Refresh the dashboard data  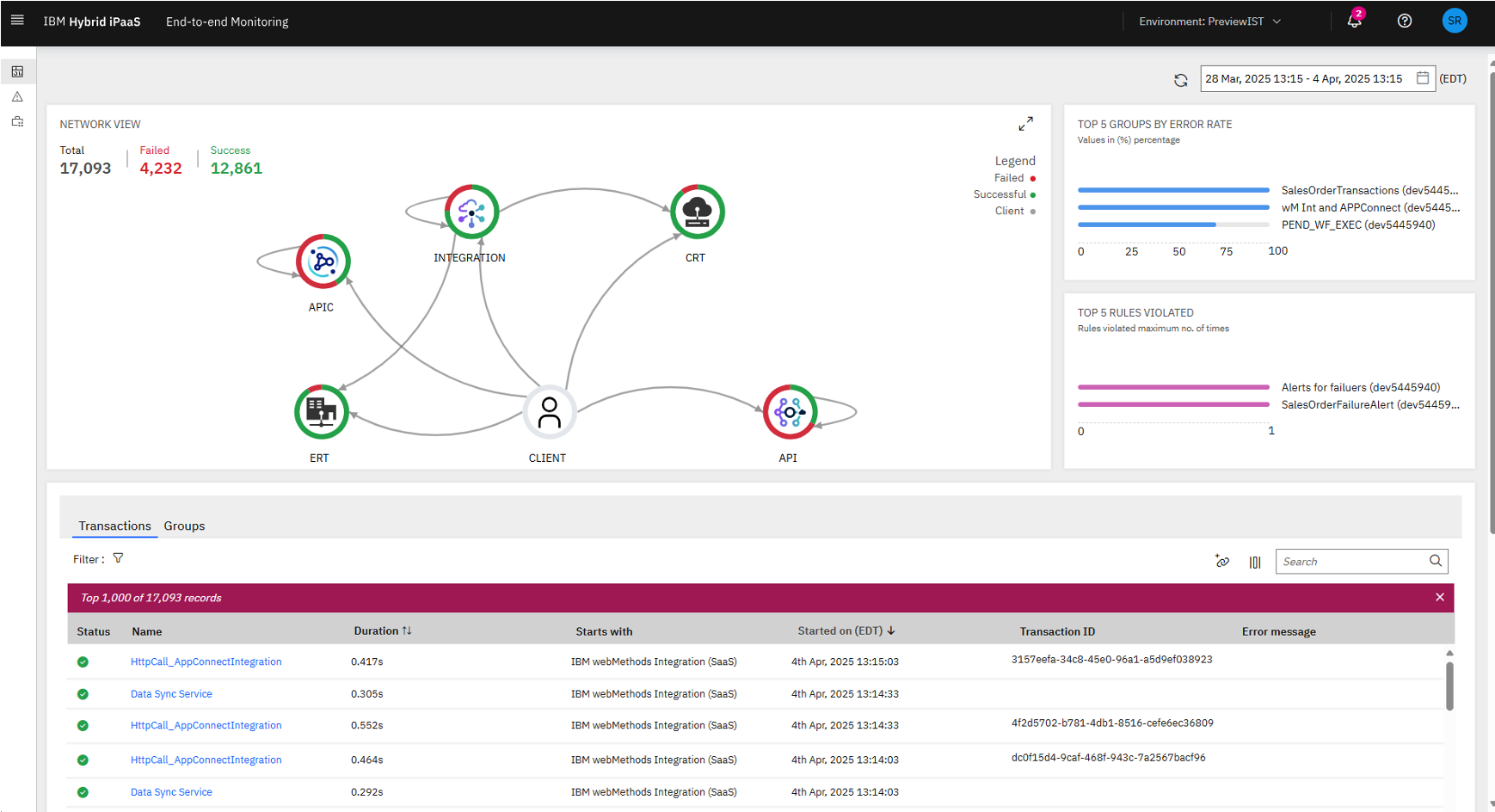tap(1181, 80)
